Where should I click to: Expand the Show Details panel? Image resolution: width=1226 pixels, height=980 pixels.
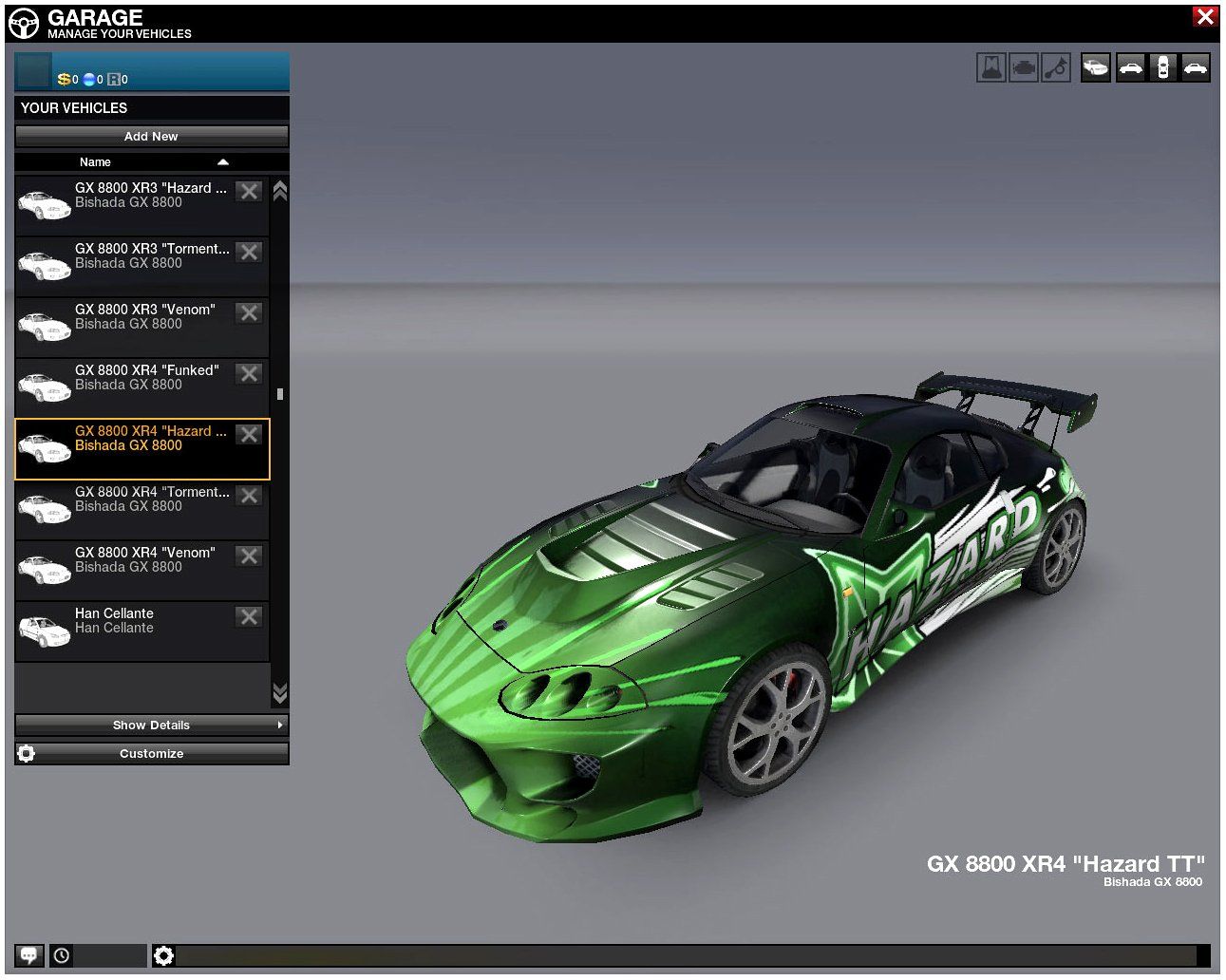[x=152, y=726]
